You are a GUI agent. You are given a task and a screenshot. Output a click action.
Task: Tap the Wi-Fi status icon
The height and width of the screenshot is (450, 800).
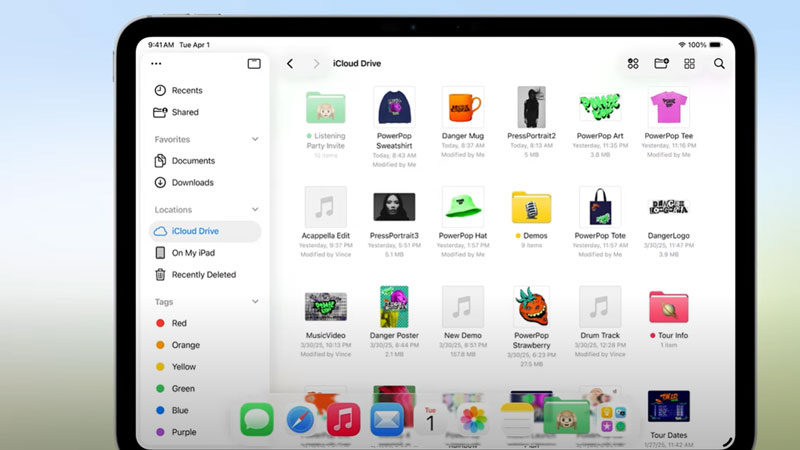click(682, 45)
